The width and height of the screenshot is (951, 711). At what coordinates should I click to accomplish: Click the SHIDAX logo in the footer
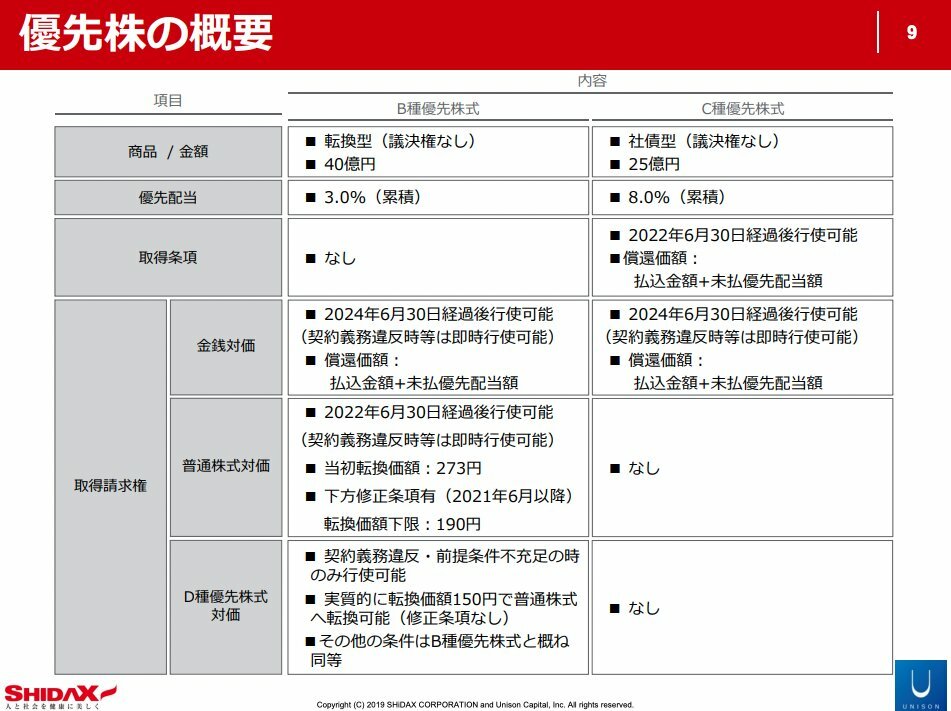pyautogui.click(x=60, y=696)
